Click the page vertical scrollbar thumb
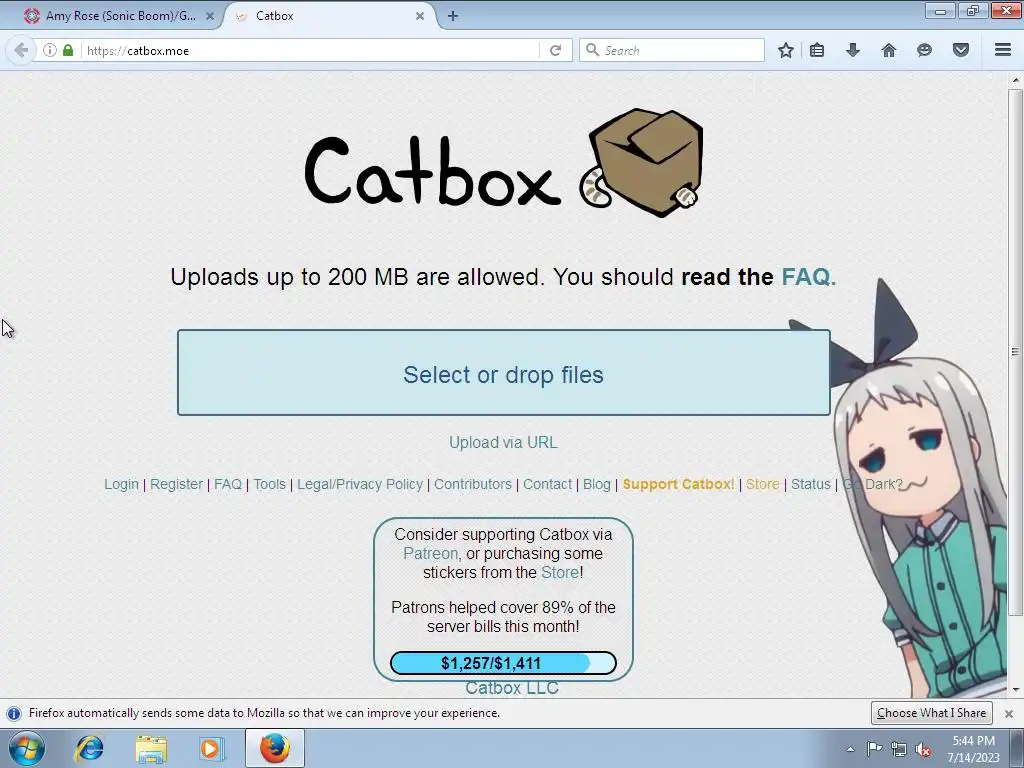This screenshot has width=1024, height=768. point(1015,353)
